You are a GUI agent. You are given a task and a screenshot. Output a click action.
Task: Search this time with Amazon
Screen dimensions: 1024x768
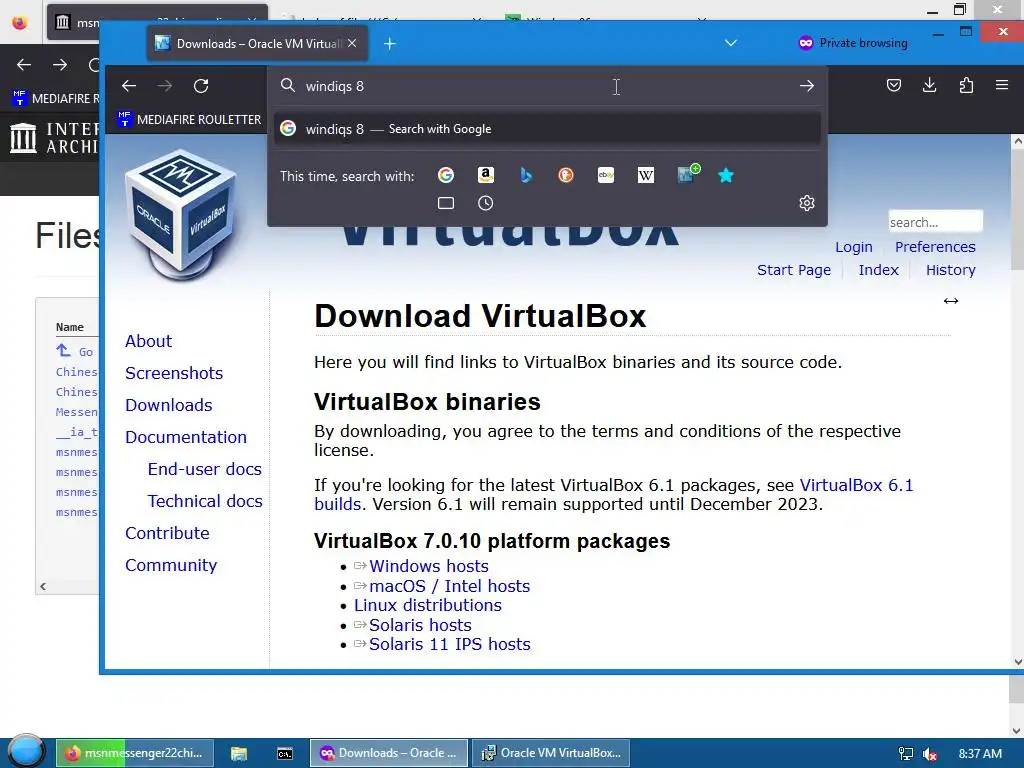pyautogui.click(x=485, y=175)
